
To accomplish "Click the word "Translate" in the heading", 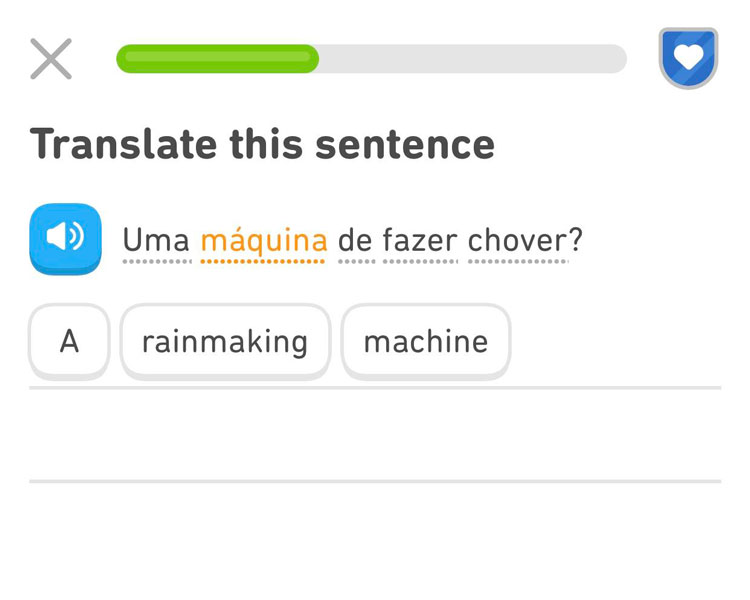I will tap(124, 144).
